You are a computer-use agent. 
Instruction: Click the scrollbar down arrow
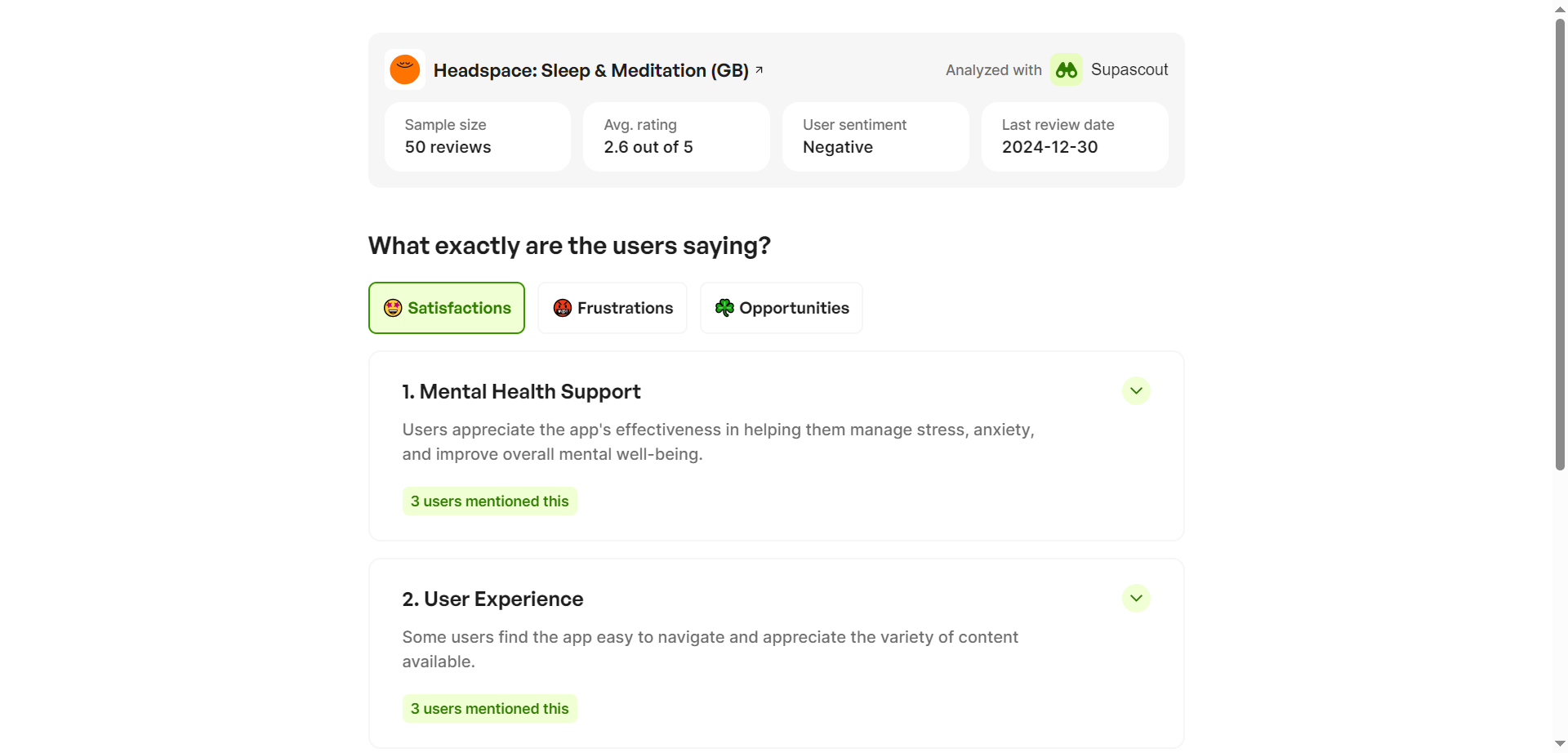[x=1560, y=744]
